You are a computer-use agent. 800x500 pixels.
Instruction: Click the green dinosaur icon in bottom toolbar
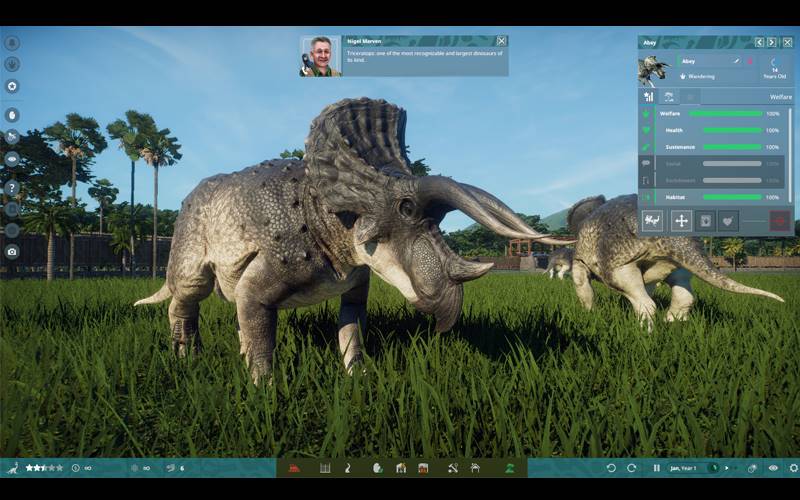[x=509, y=467]
